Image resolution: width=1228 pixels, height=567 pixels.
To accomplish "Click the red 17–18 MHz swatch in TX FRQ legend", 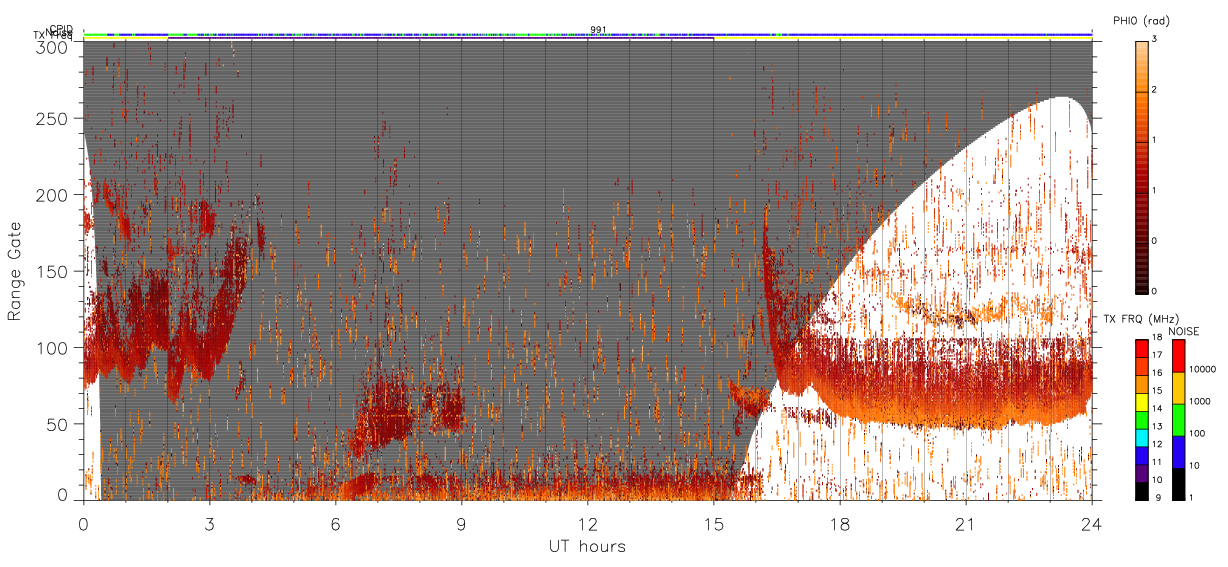I will (x=1141, y=349).
